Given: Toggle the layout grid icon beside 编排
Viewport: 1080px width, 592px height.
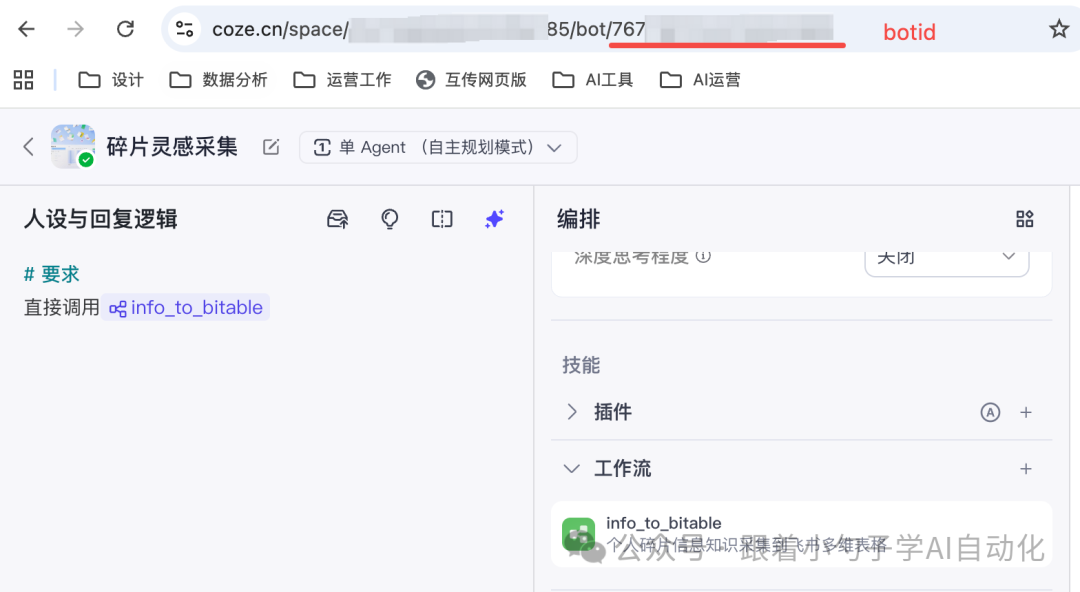Looking at the screenshot, I should tap(1025, 219).
